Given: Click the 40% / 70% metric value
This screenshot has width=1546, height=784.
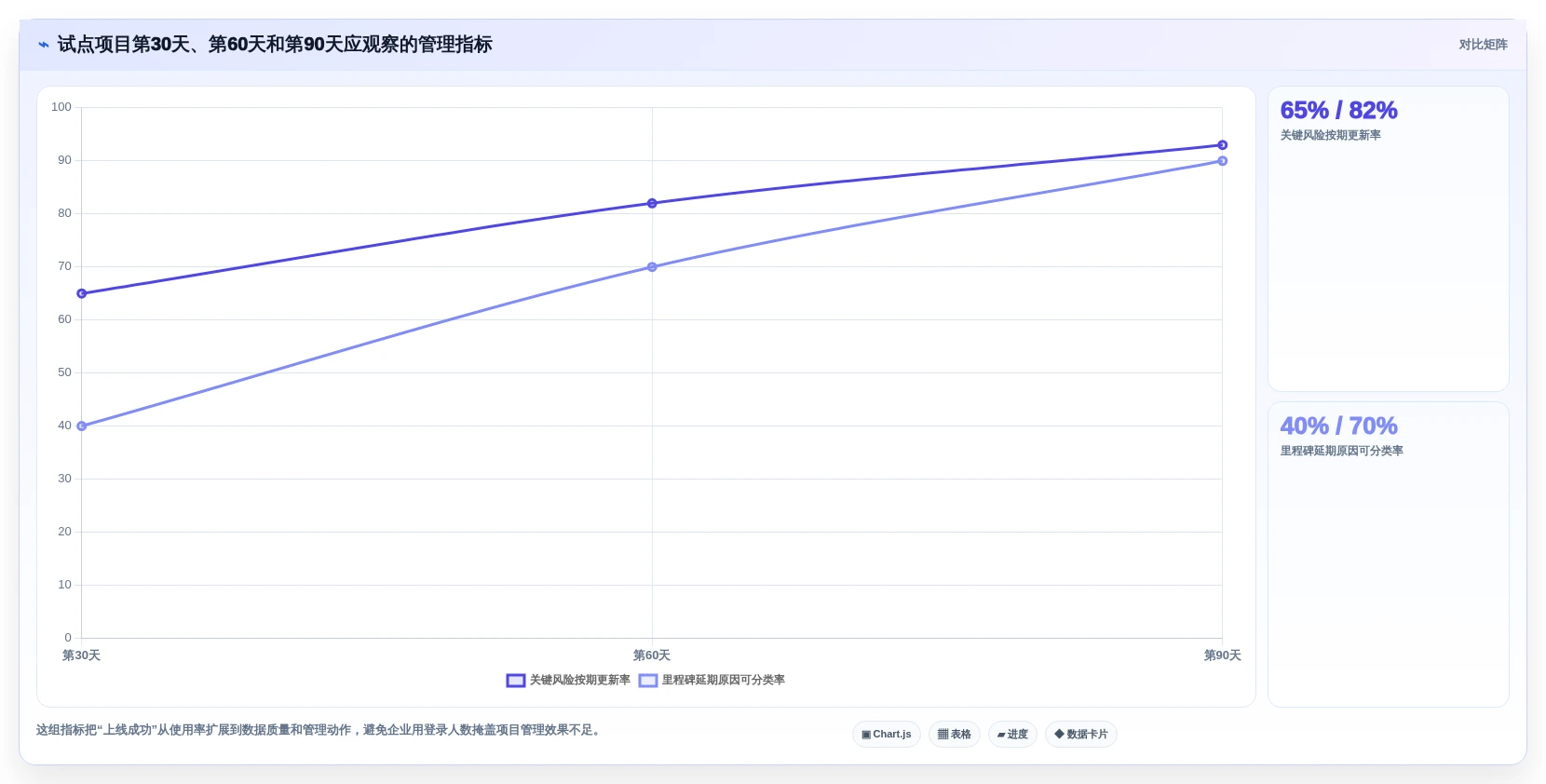Looking at the screenshot, I should click(1338, 426).
